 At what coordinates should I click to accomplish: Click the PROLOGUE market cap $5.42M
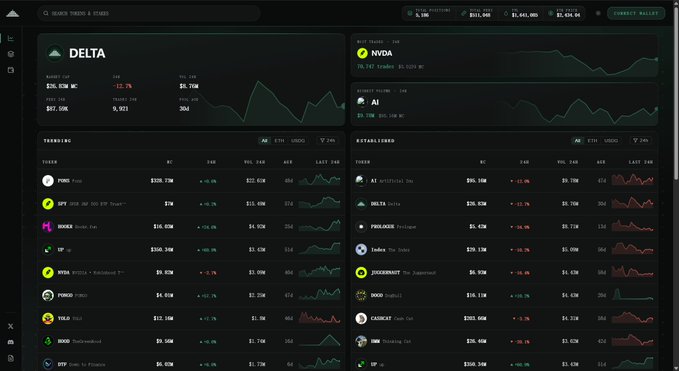[x=478, y=226]
